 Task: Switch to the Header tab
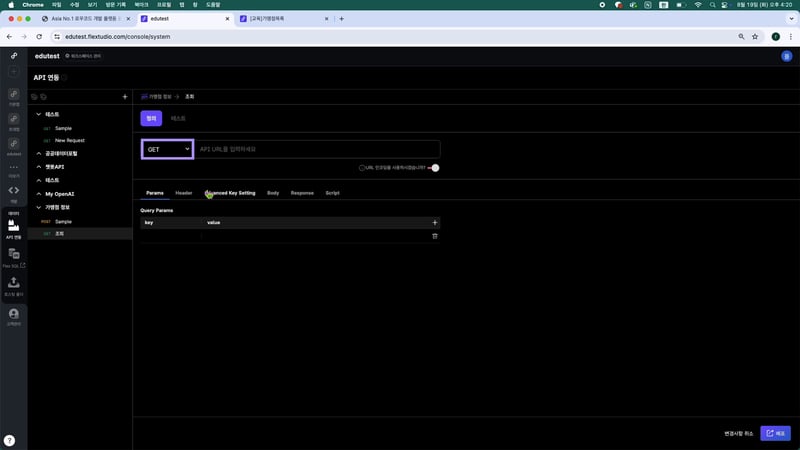pyautogui.click(x=183, y=193)
